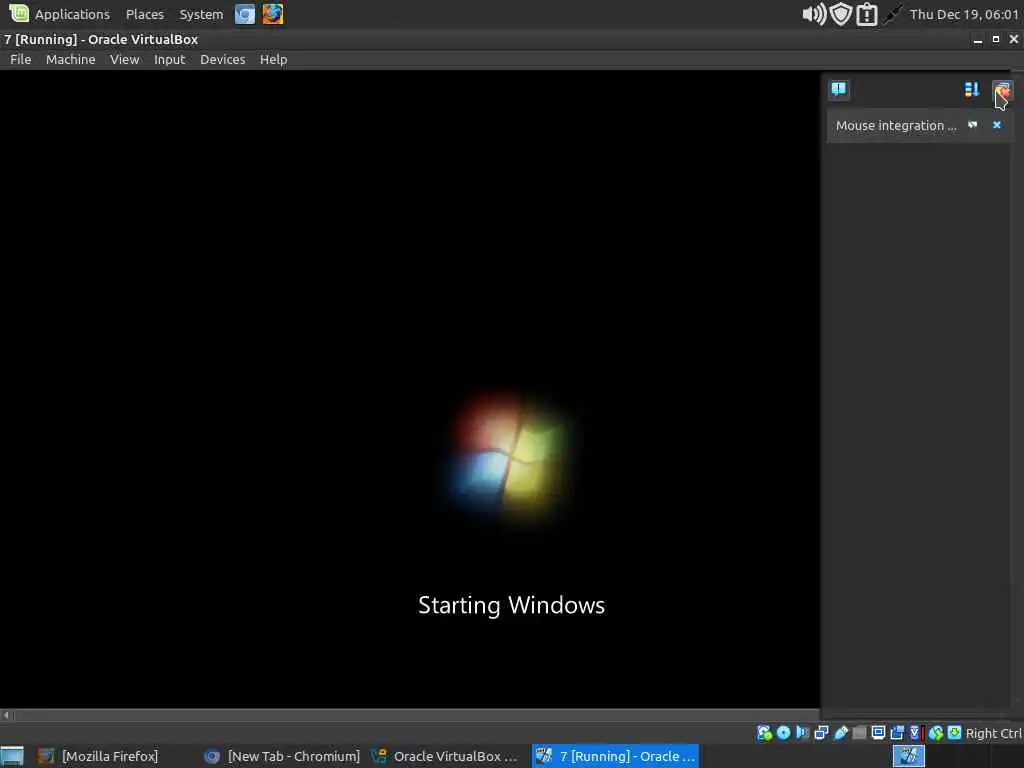Open the Help menu

[273, 59]
